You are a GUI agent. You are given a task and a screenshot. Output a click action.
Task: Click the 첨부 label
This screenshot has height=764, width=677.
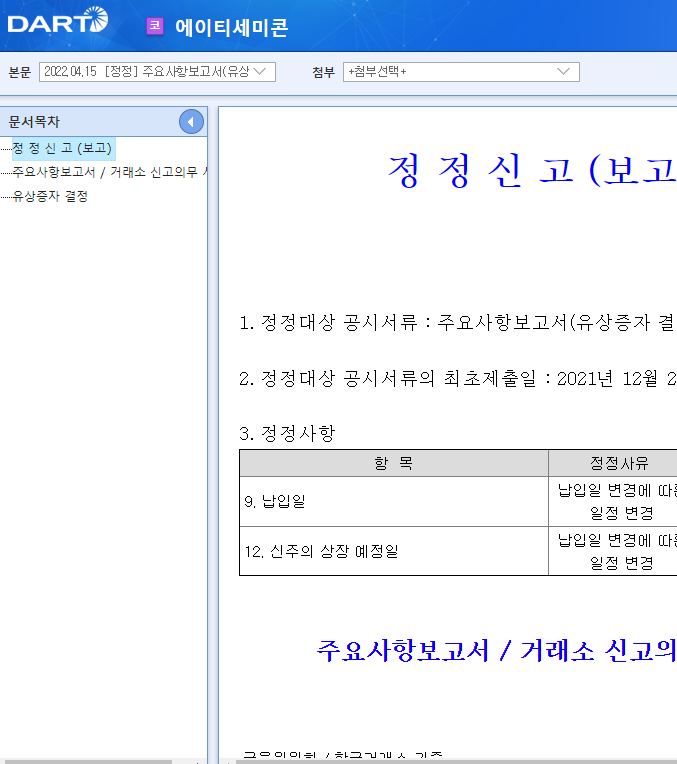pyautogui.click(x=324, y=72)
